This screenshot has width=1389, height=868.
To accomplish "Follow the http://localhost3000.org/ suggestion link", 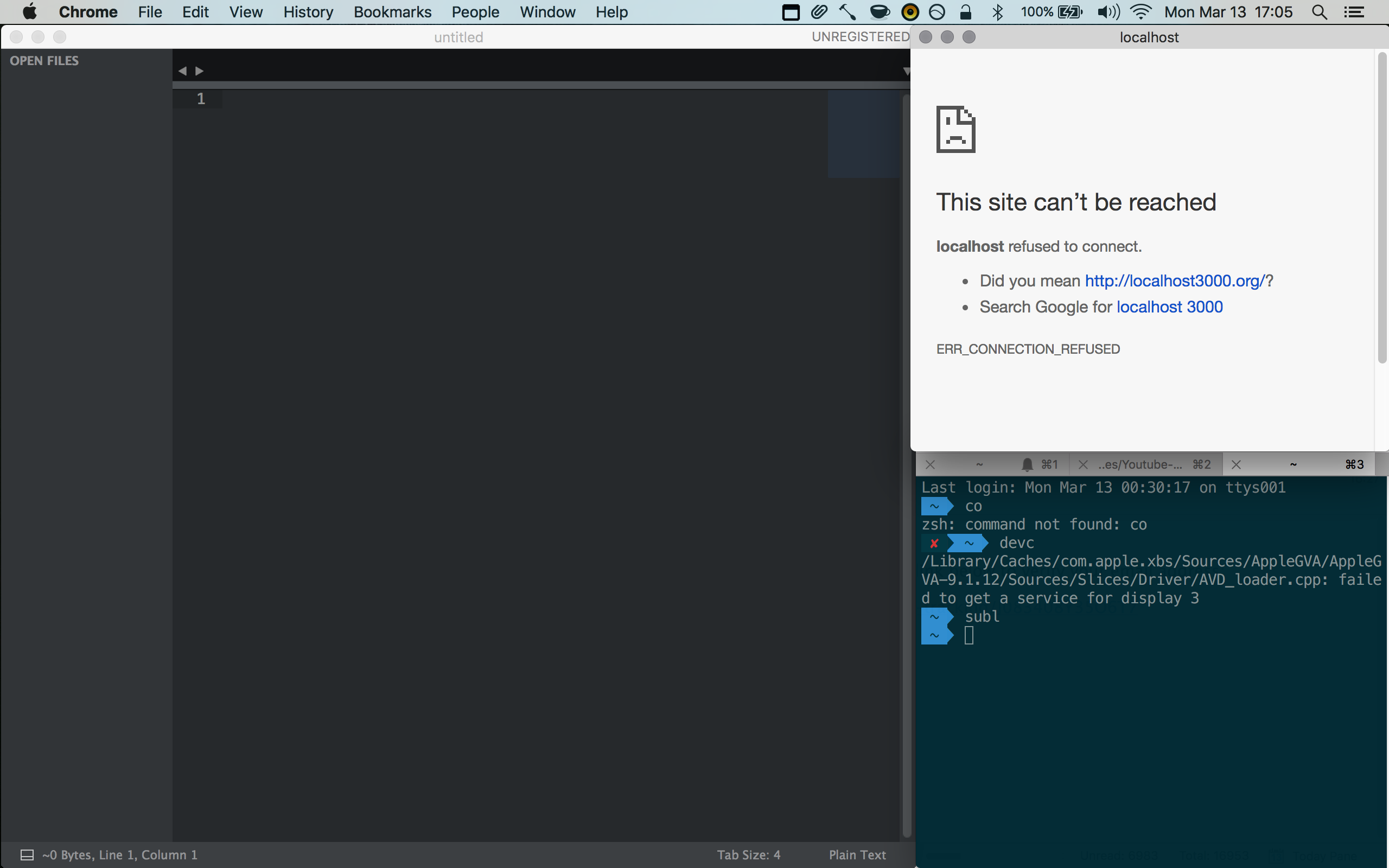I will (1174, 280).
